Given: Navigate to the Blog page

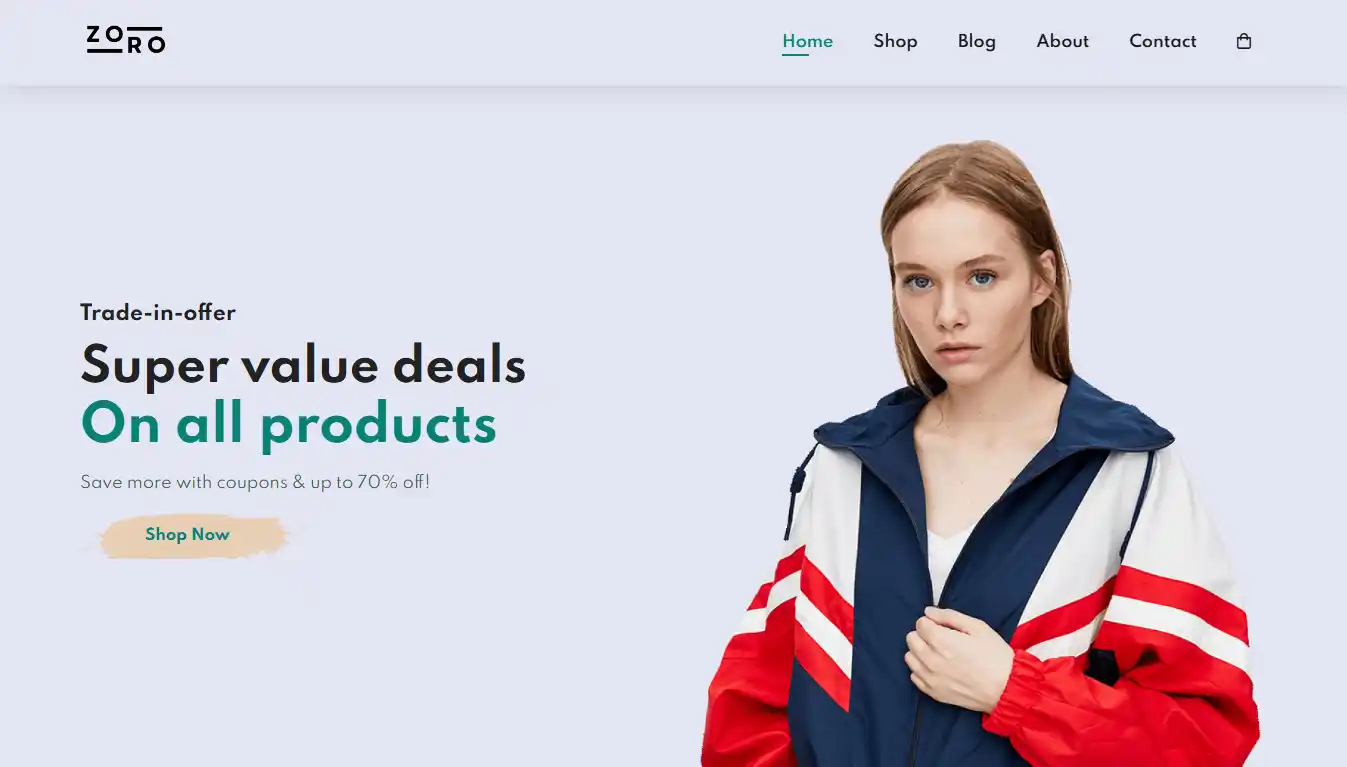Looking at the screenshot, I should [x=976, y=41].
